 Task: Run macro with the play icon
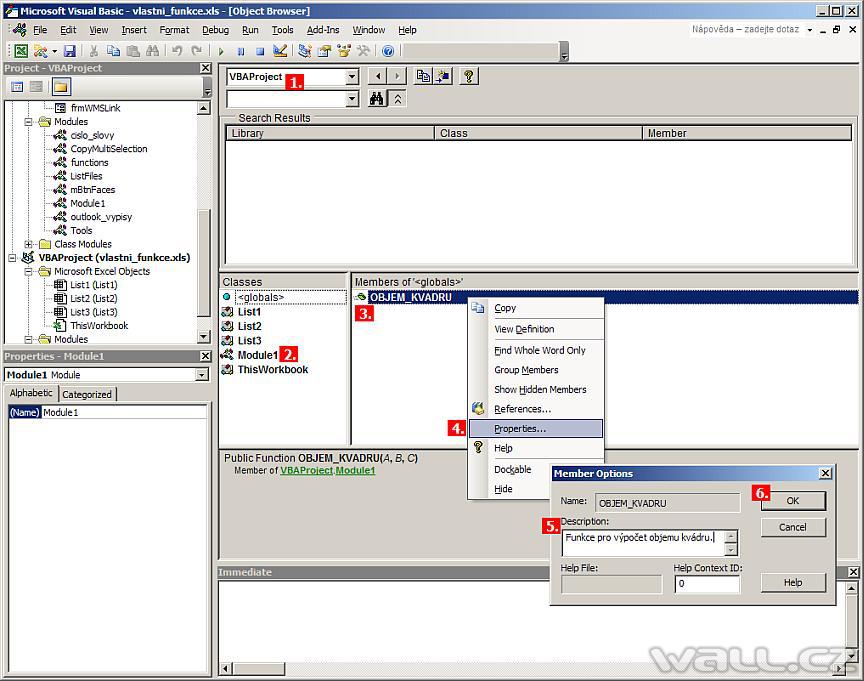pos(221,51)
